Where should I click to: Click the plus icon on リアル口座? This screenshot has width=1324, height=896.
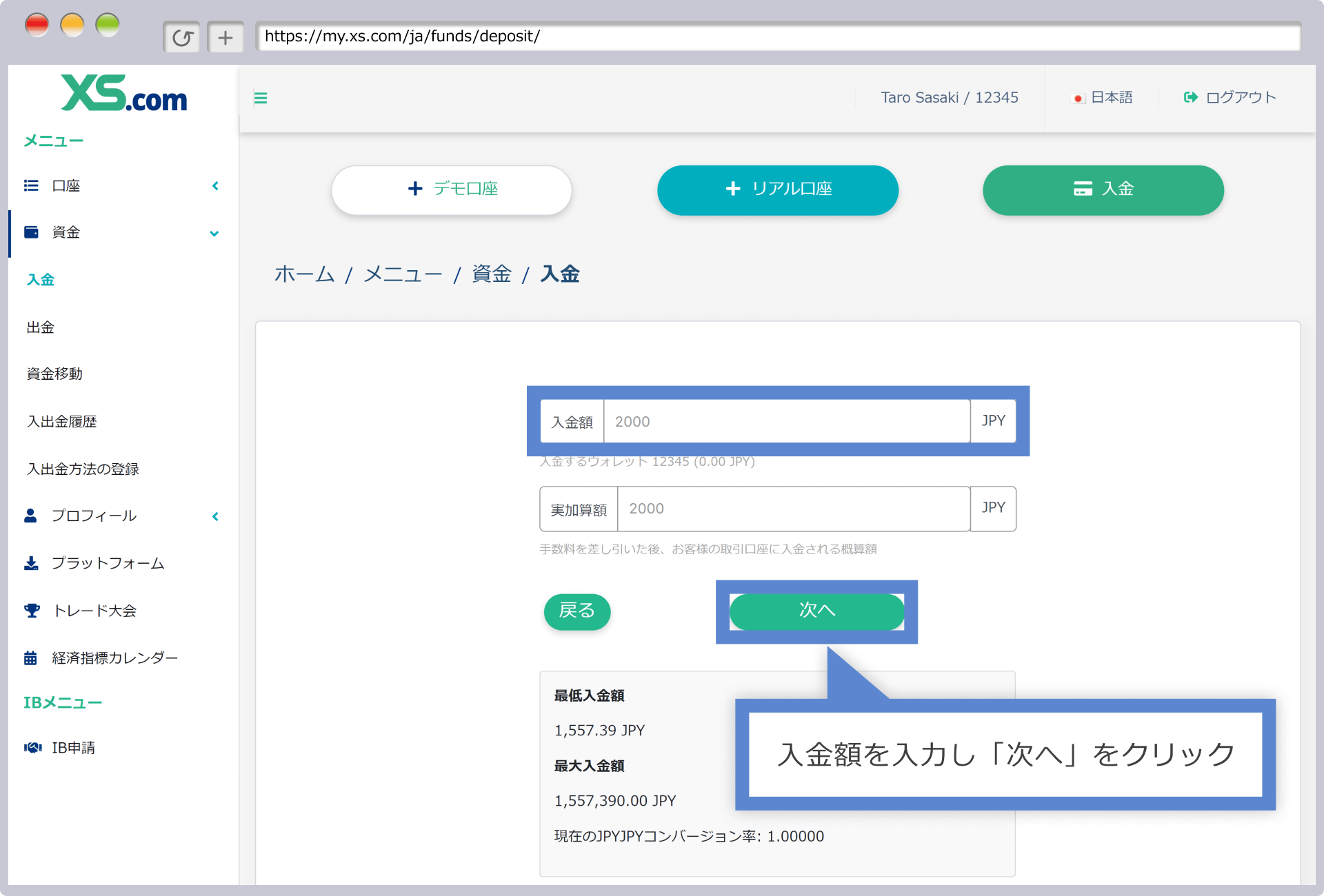[733, 189]
